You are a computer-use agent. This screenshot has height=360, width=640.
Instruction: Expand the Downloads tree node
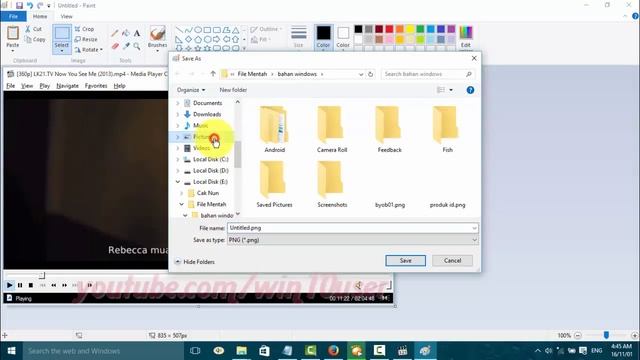click(178, 114)
